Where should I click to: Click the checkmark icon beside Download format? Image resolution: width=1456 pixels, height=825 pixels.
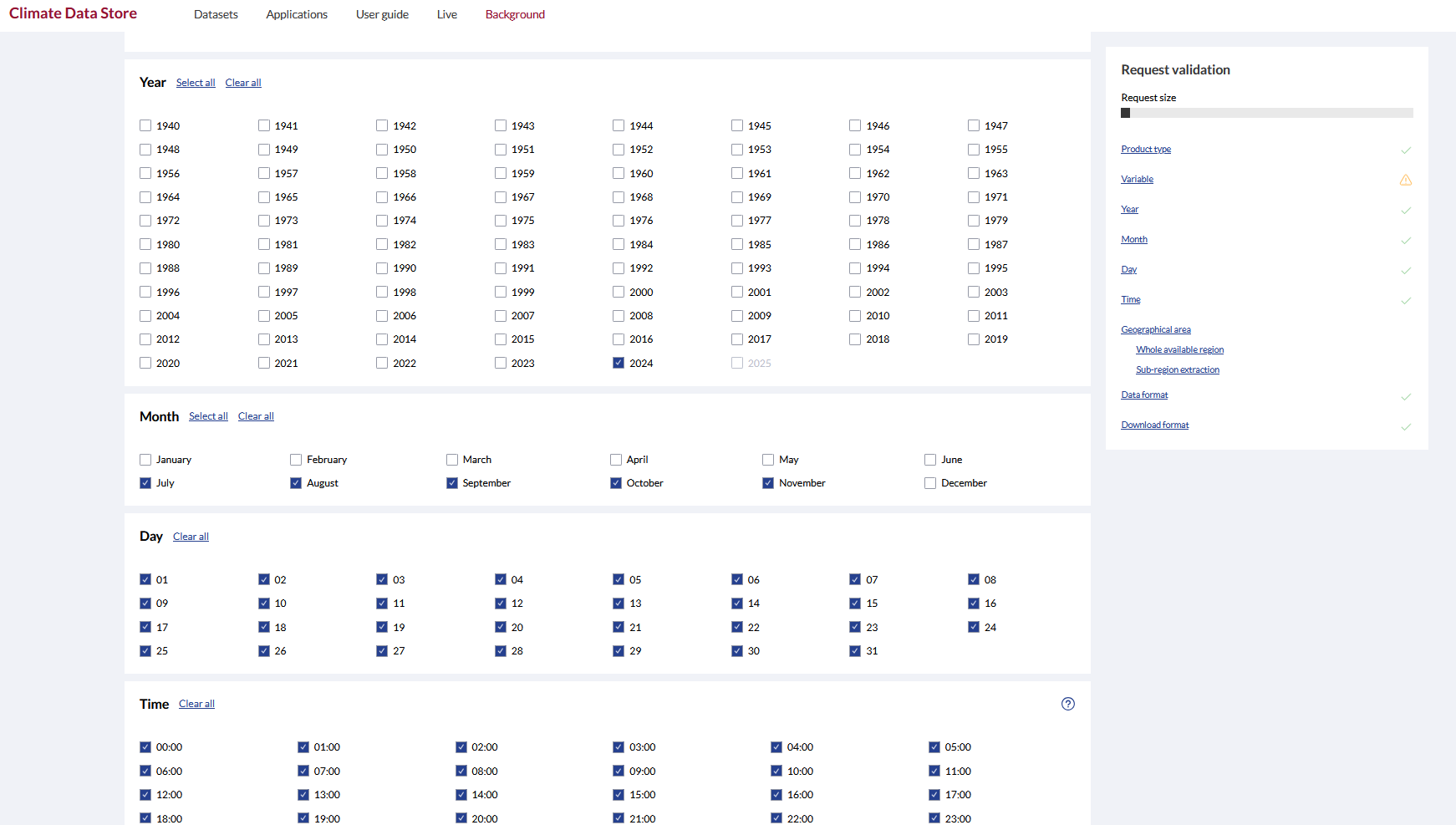(x=1405, y=426)
